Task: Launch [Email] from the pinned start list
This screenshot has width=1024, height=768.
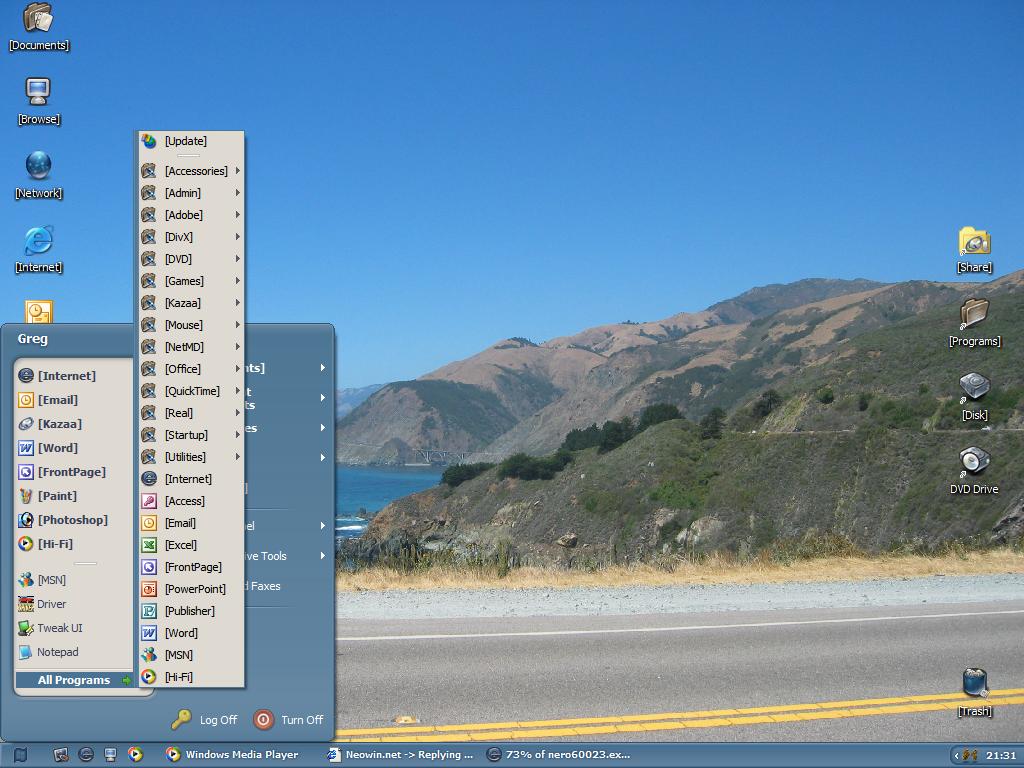Action: click(x=73, y=400)
